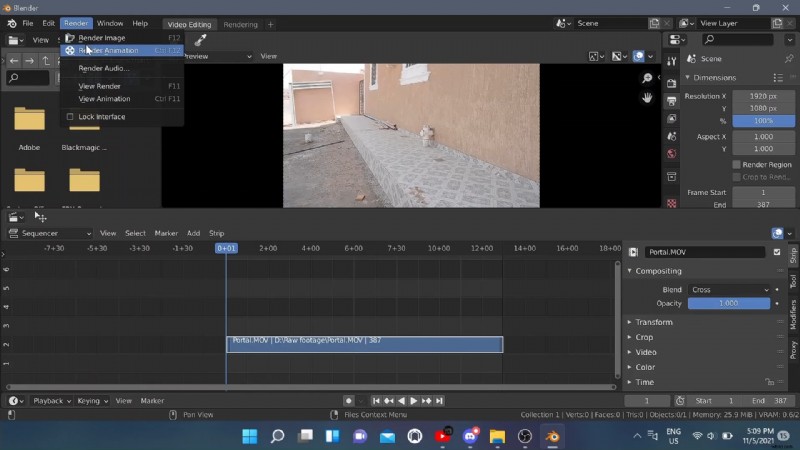Click properties search field

(737, 39)
